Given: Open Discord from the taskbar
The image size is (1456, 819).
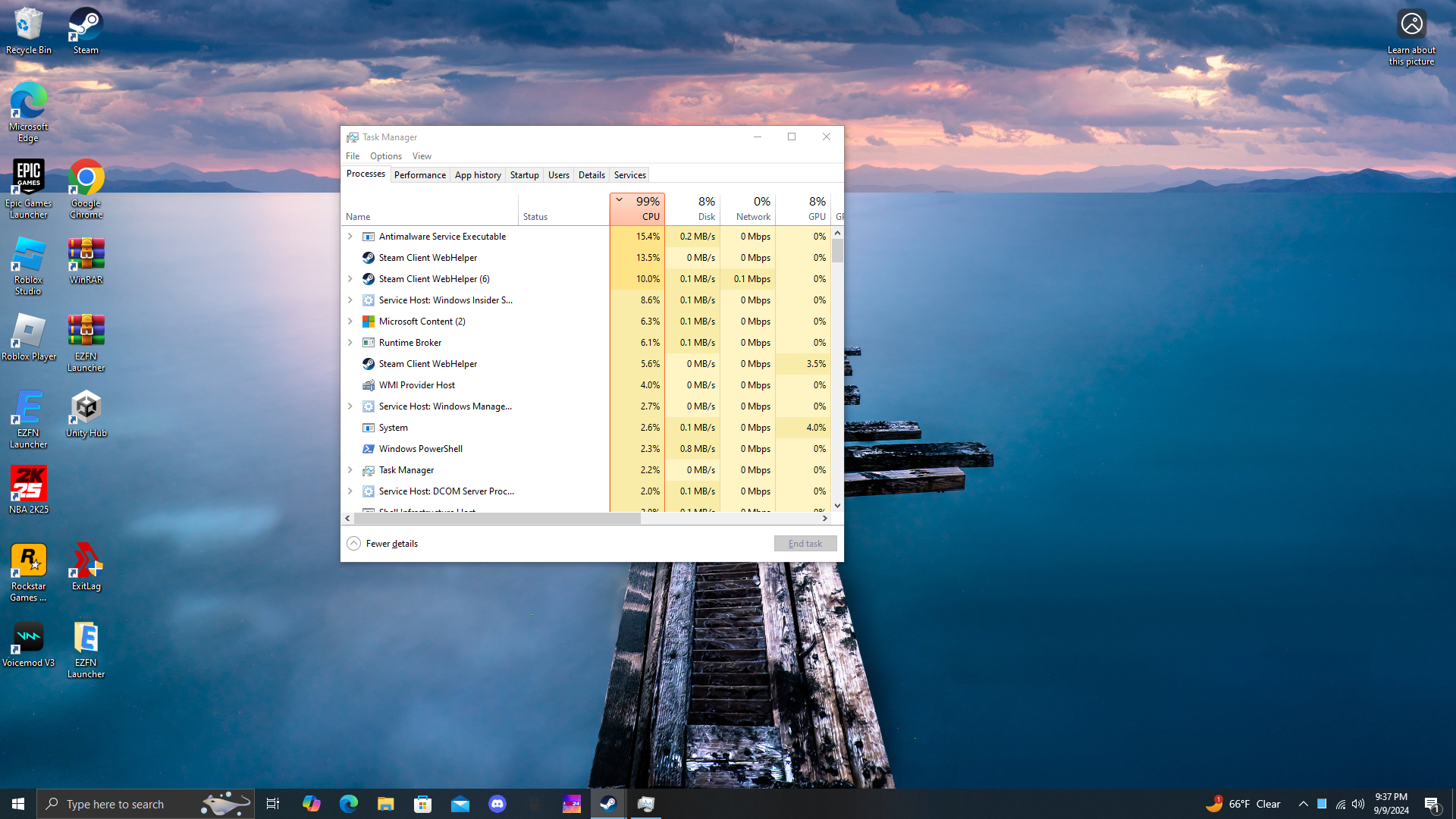Looking at the screenshot, I should point(497,804).
